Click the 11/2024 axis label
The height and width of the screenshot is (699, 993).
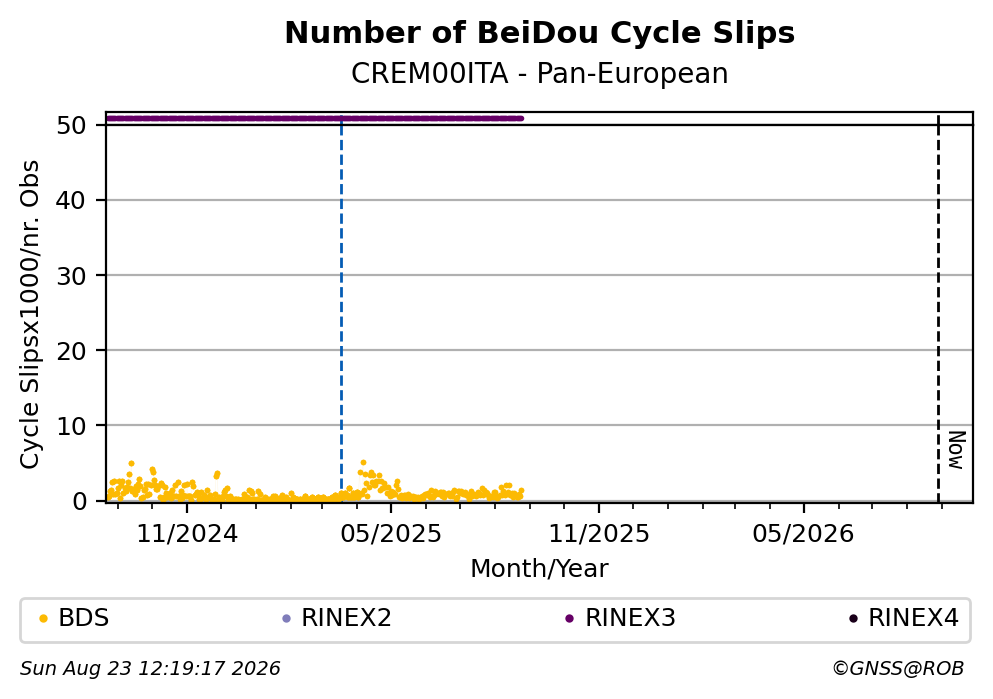click(x=187, y=534)
